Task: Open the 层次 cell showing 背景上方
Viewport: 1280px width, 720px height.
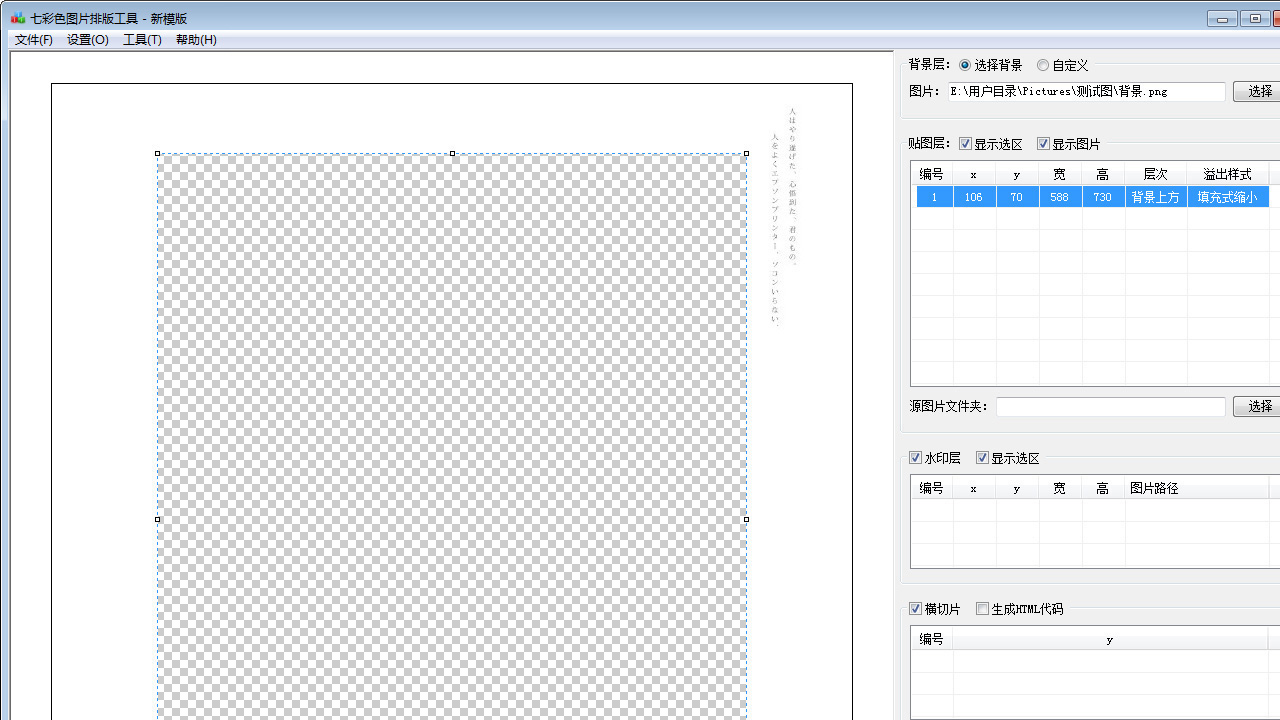Action: click(1155, 197)
